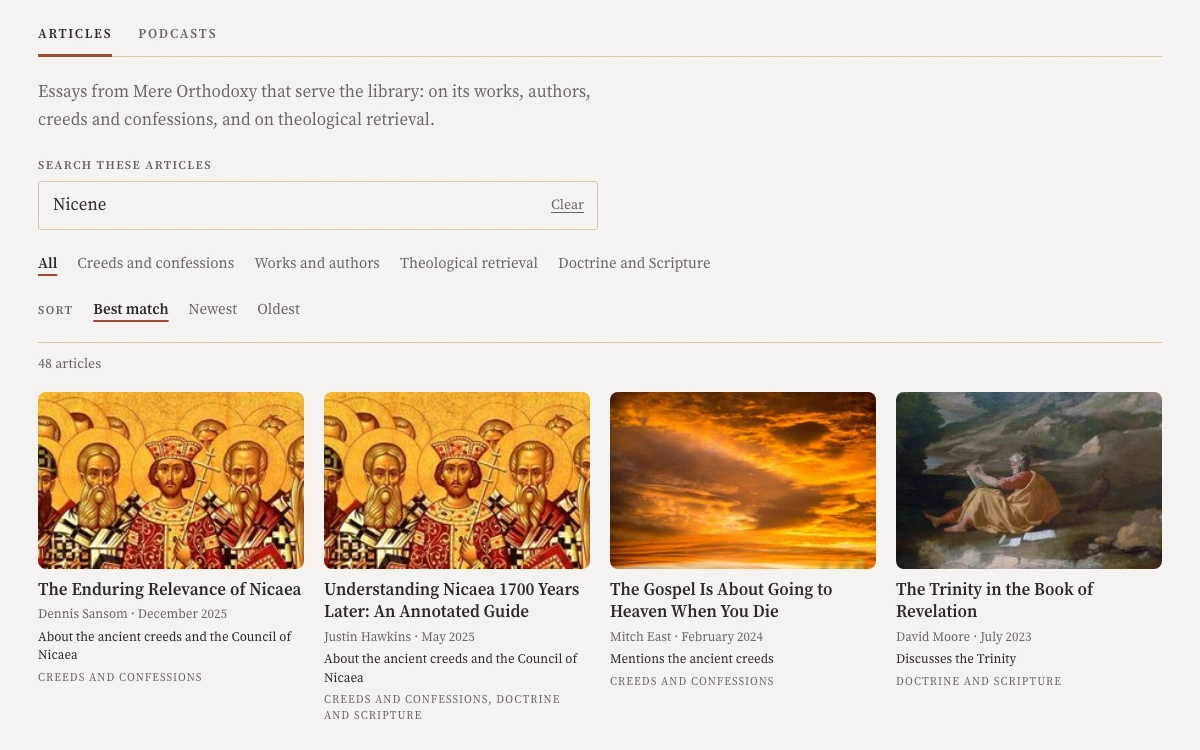1200x750 pixels.
Task: Open Understanding Nicaea 1700 Years Later title
Action: tap(452, 600)
